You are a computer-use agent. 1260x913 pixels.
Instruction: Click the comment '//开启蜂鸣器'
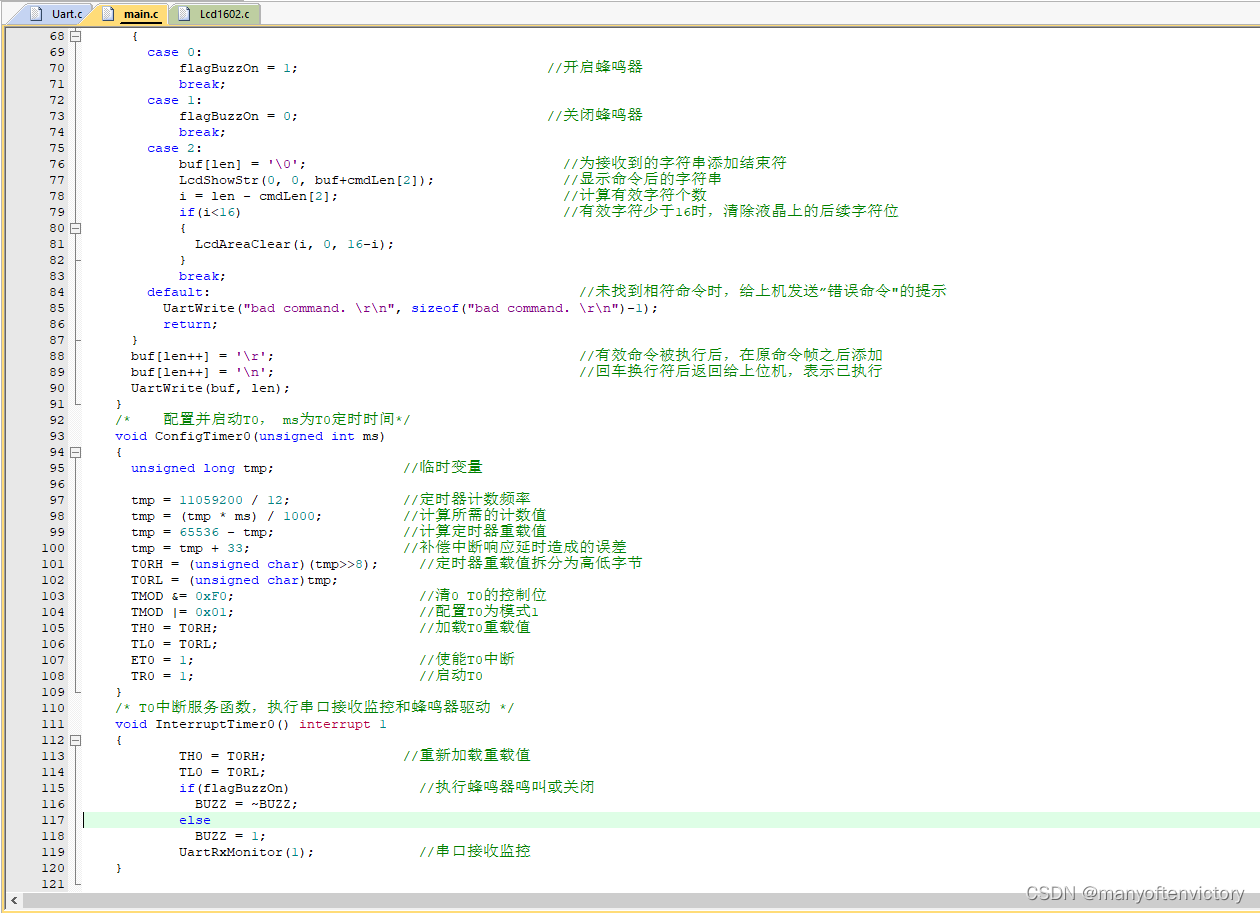(595, 68)
